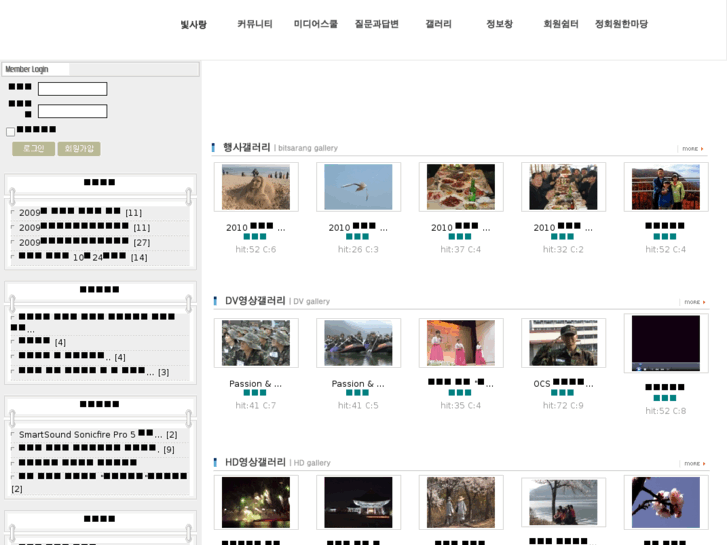Open more link for 행사갤러리

[x=693, y=149]
